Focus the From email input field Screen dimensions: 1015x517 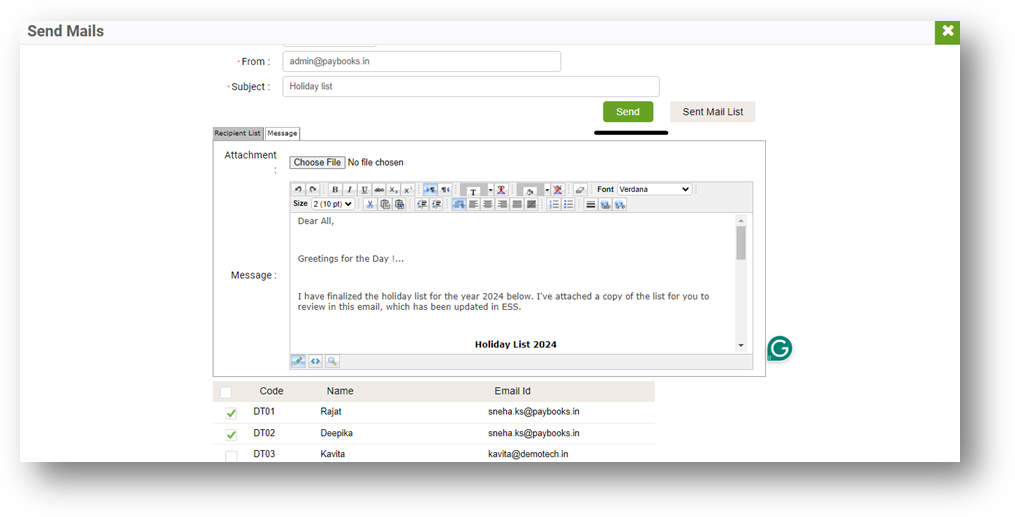(x=421, y=61)
